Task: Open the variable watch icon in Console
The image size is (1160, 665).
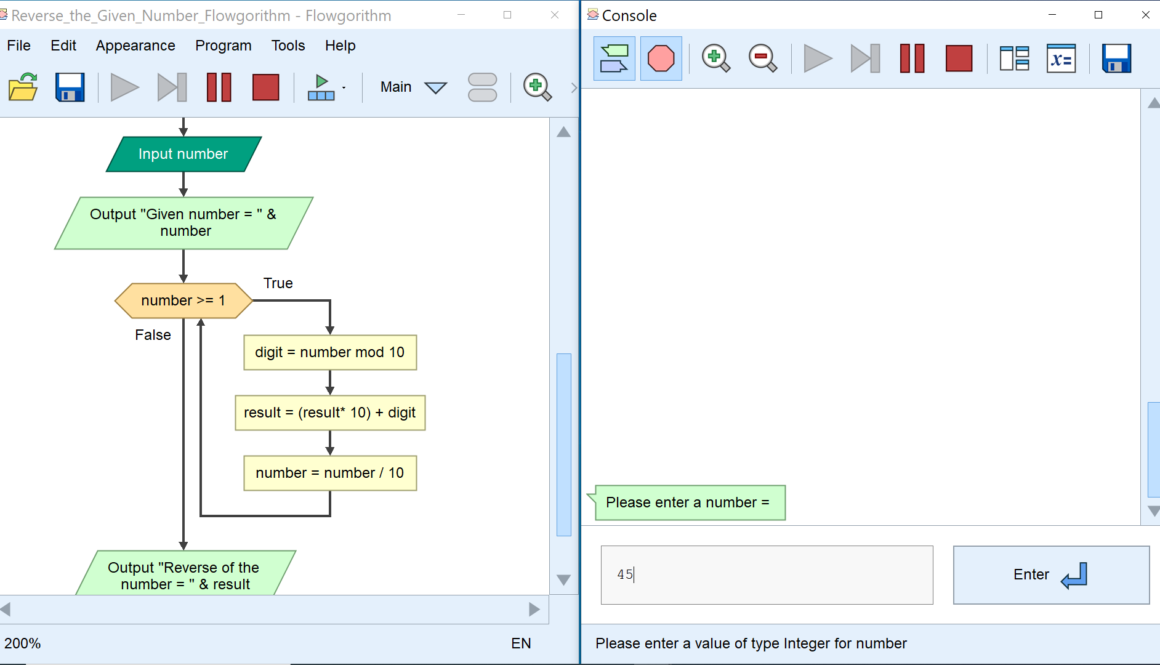Action: pos(1061,58)
